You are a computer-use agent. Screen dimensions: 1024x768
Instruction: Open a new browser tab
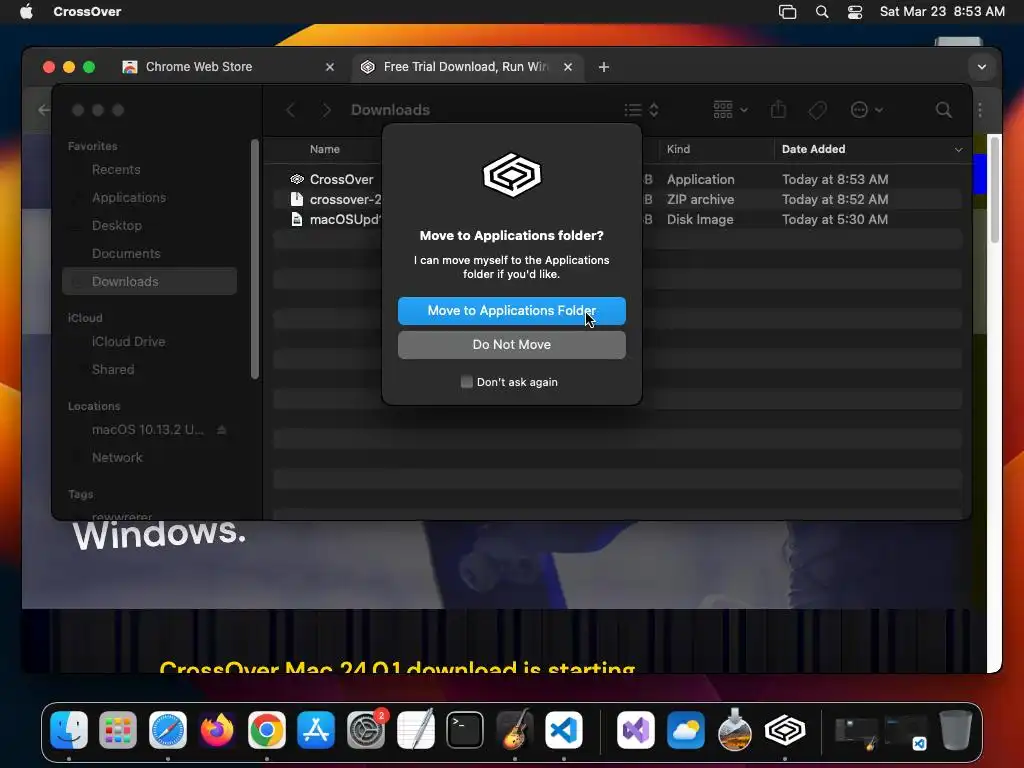(603, 67)
